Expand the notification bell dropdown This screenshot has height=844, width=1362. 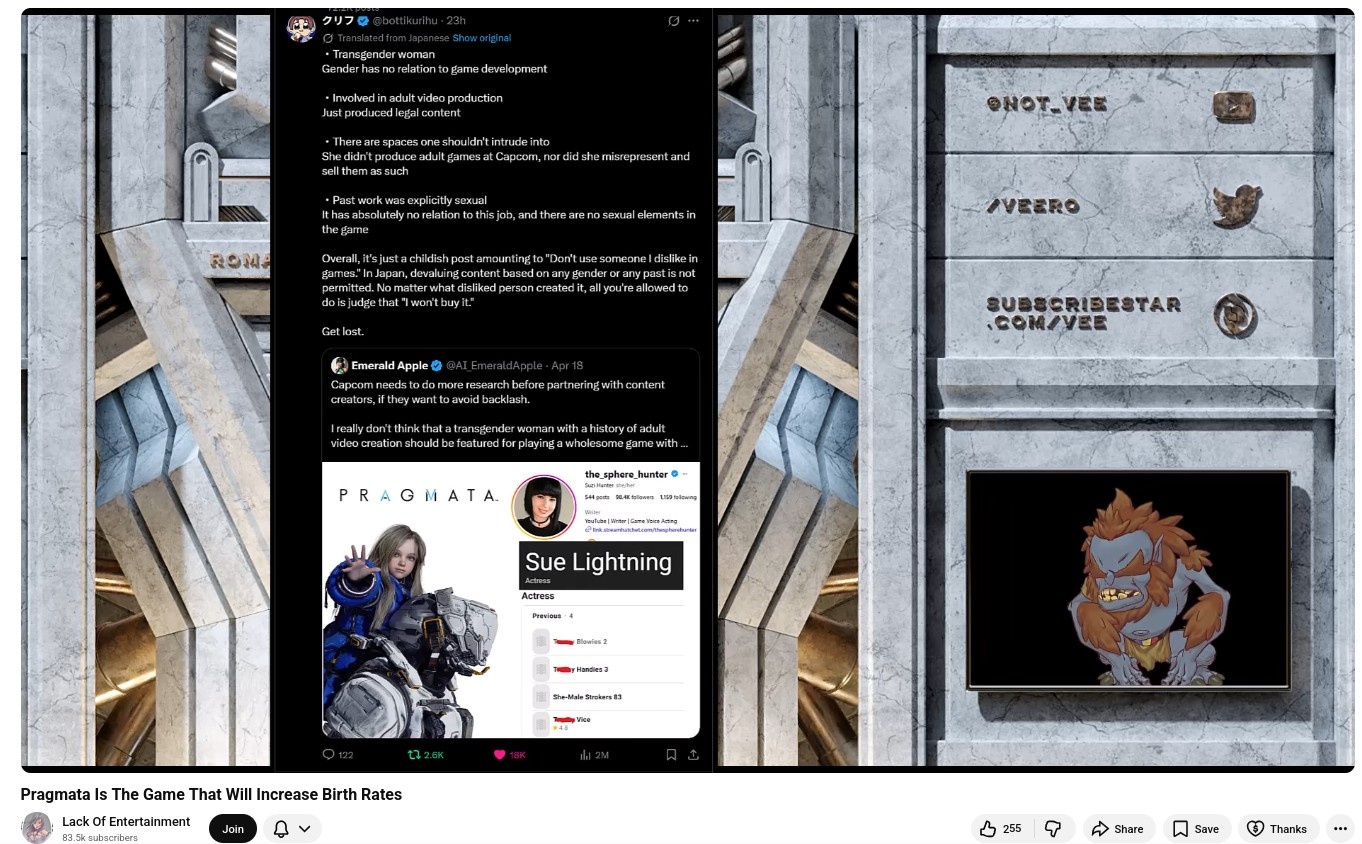click(x=292, y=828)
